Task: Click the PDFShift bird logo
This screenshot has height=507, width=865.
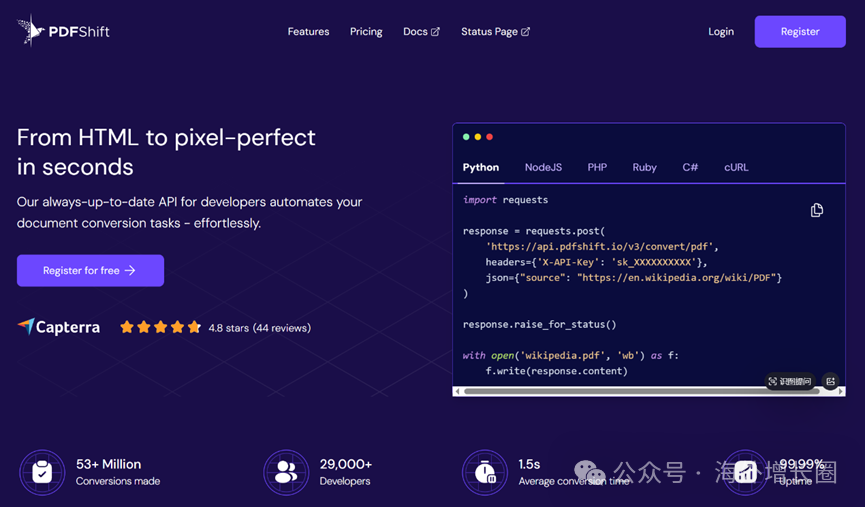Action: (30, 31)
